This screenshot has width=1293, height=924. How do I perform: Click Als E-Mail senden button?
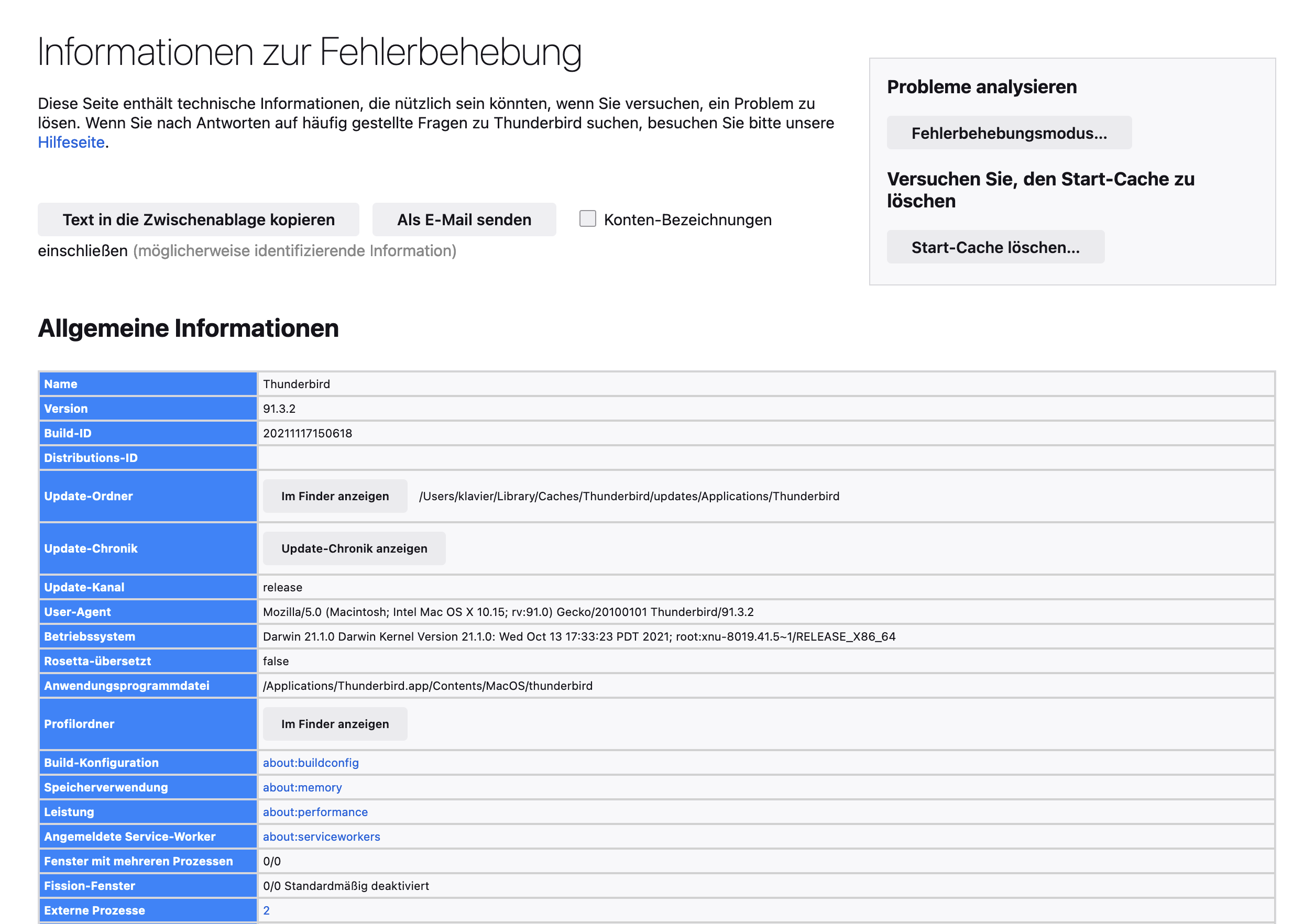[464, 219]
